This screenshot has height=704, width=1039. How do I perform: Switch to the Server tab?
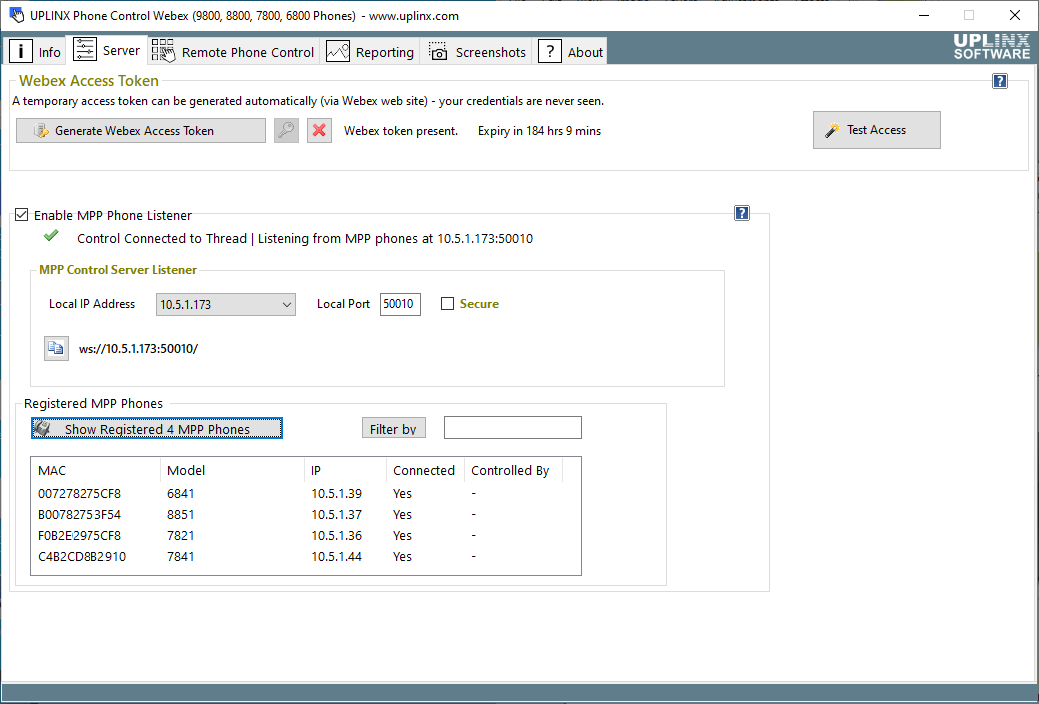107,50
